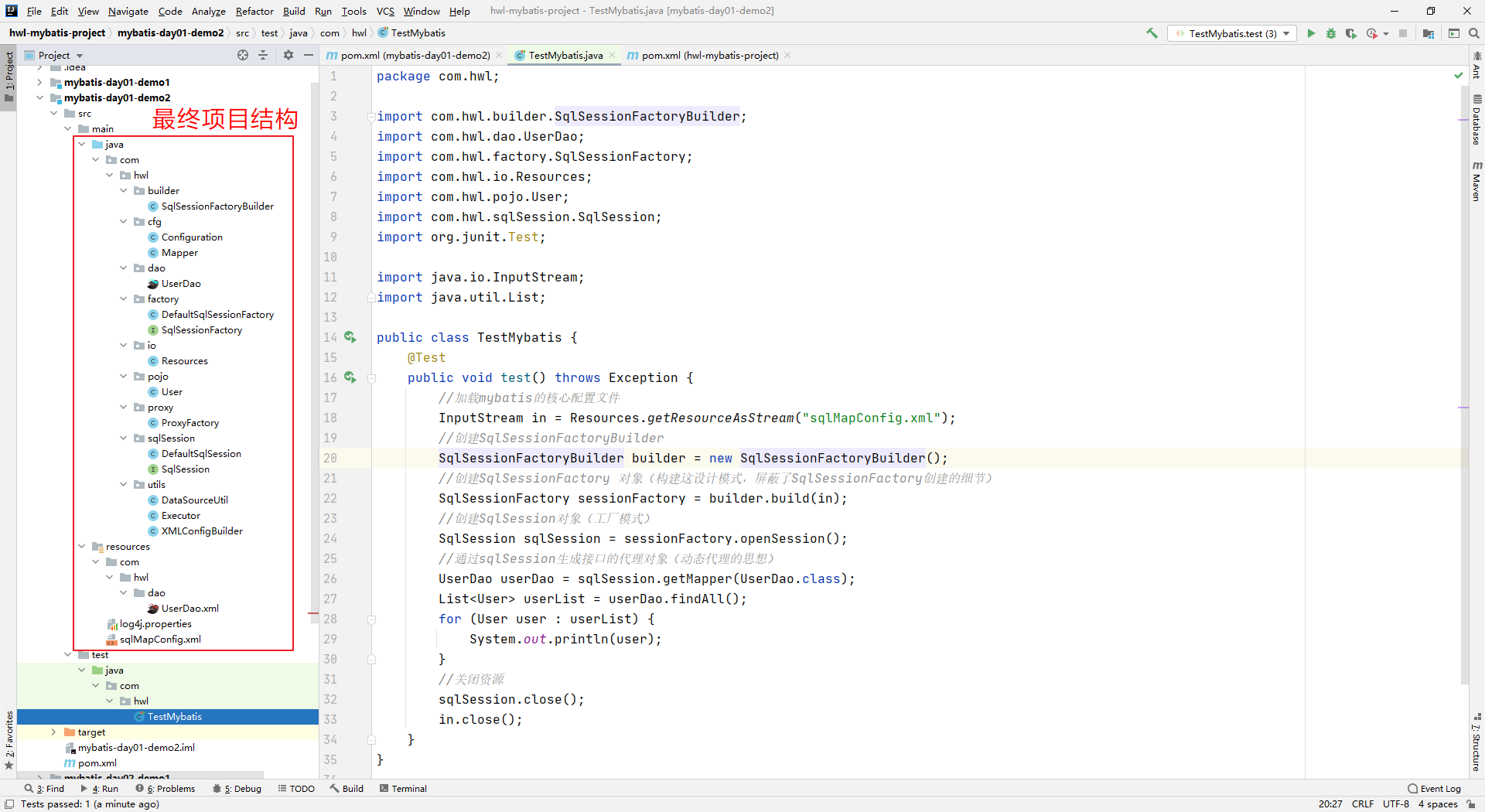
Task: Open the Navigate menu
Action: tap(128, 11)
